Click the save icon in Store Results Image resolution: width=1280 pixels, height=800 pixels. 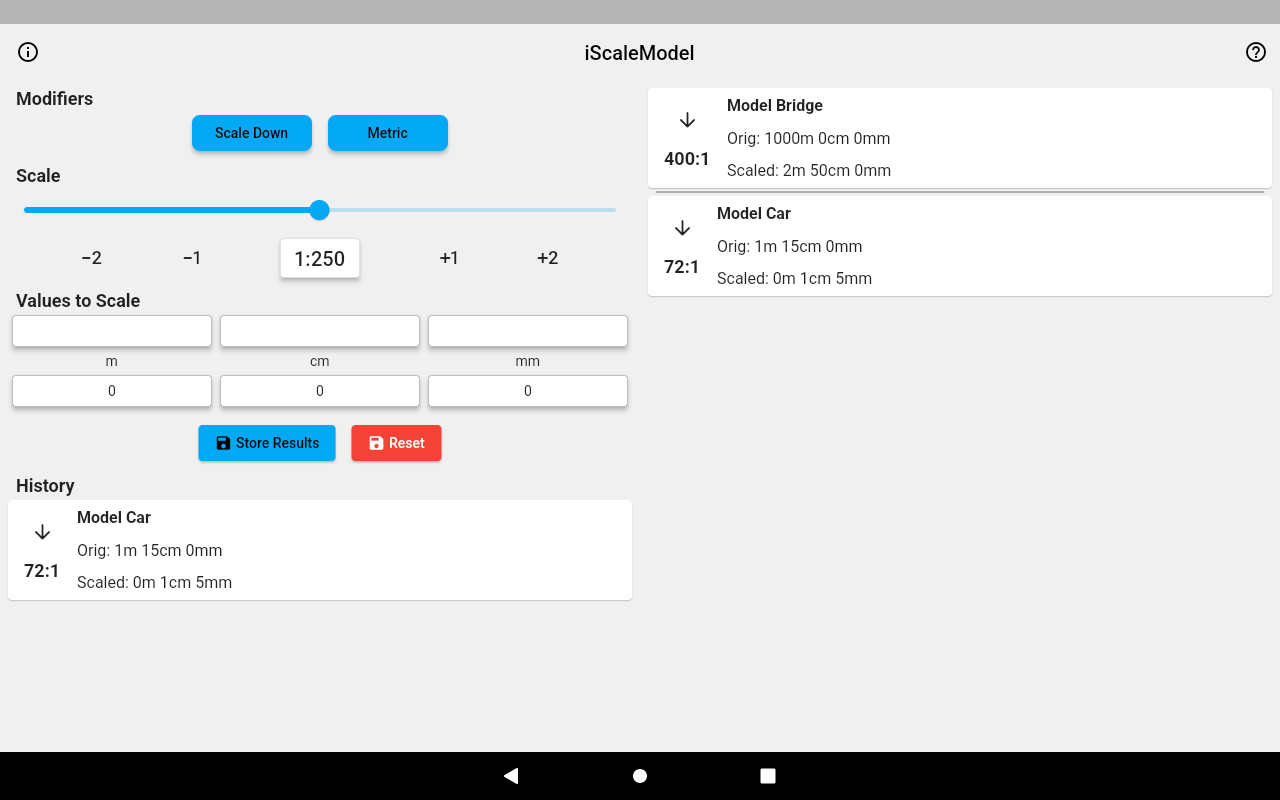coord(223,443)
